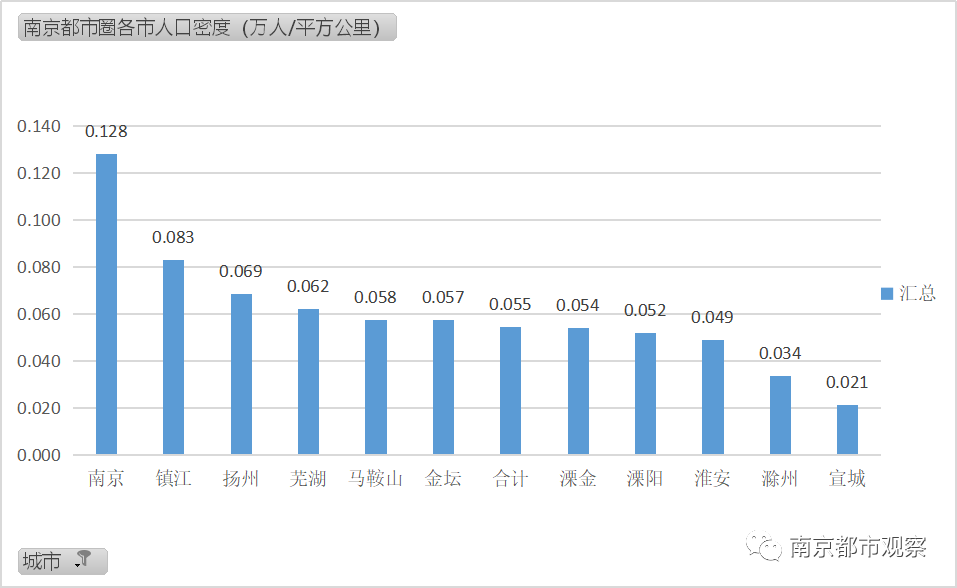Click the 宣城 bar
957x588 pixels.
847,430
